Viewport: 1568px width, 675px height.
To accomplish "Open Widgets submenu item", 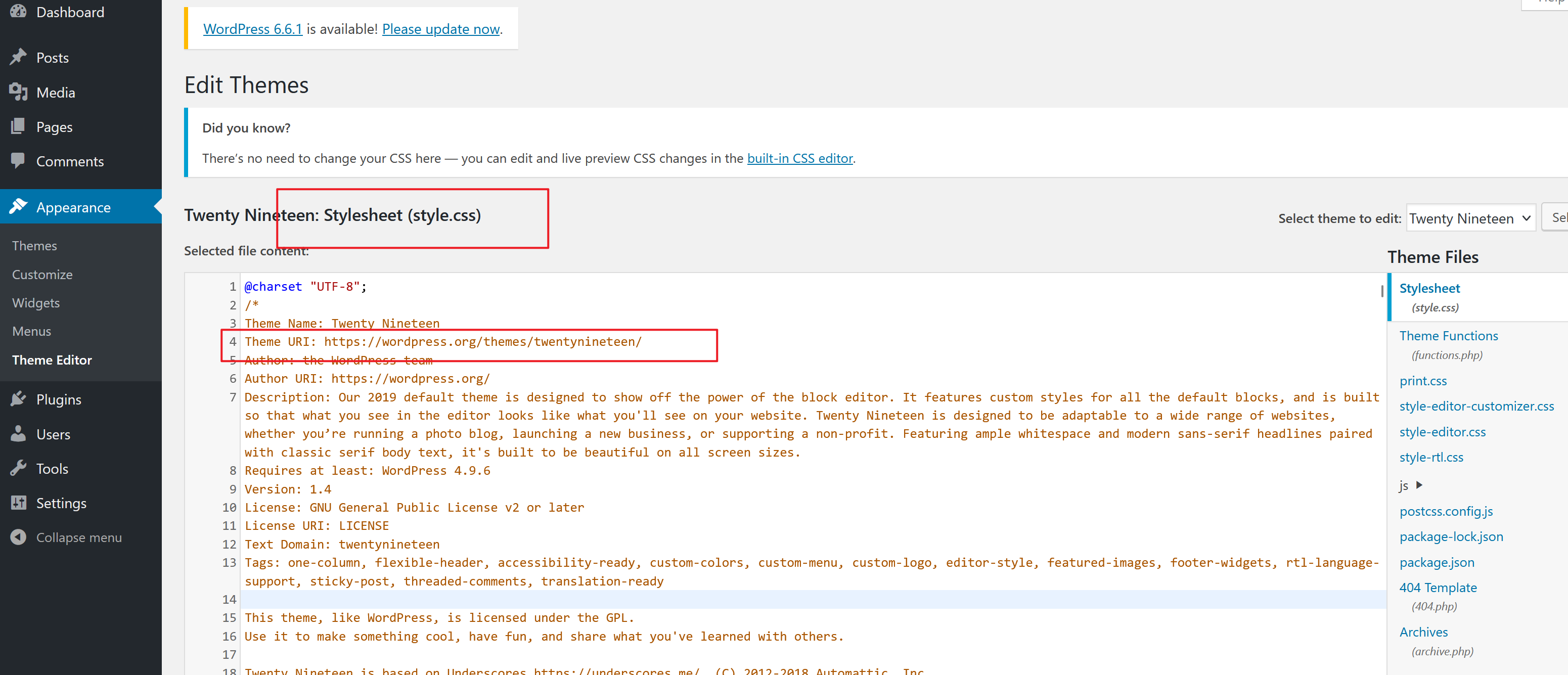I will point(36,303).
